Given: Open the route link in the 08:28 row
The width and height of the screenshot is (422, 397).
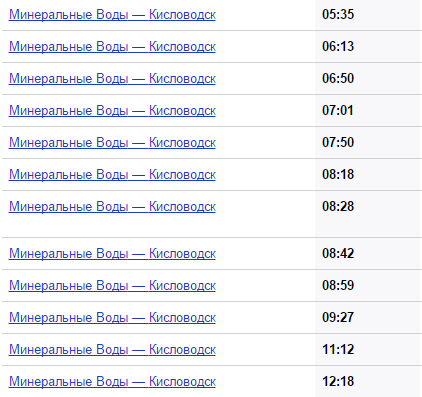Looking at the screenshot, I should coord(112,207).
